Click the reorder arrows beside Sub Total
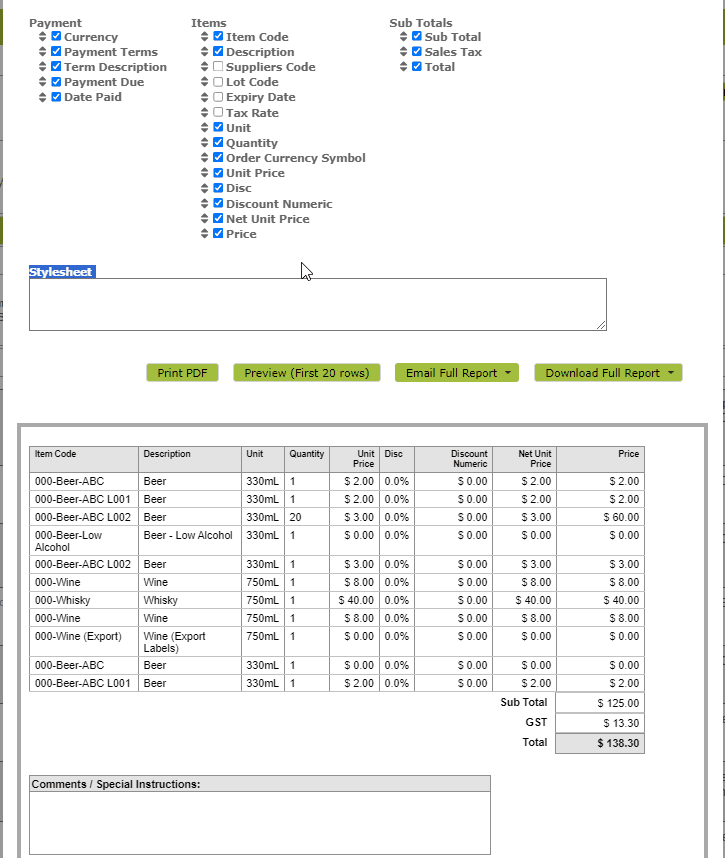Viewport: 725px width, 858px height. pos(403,37)
